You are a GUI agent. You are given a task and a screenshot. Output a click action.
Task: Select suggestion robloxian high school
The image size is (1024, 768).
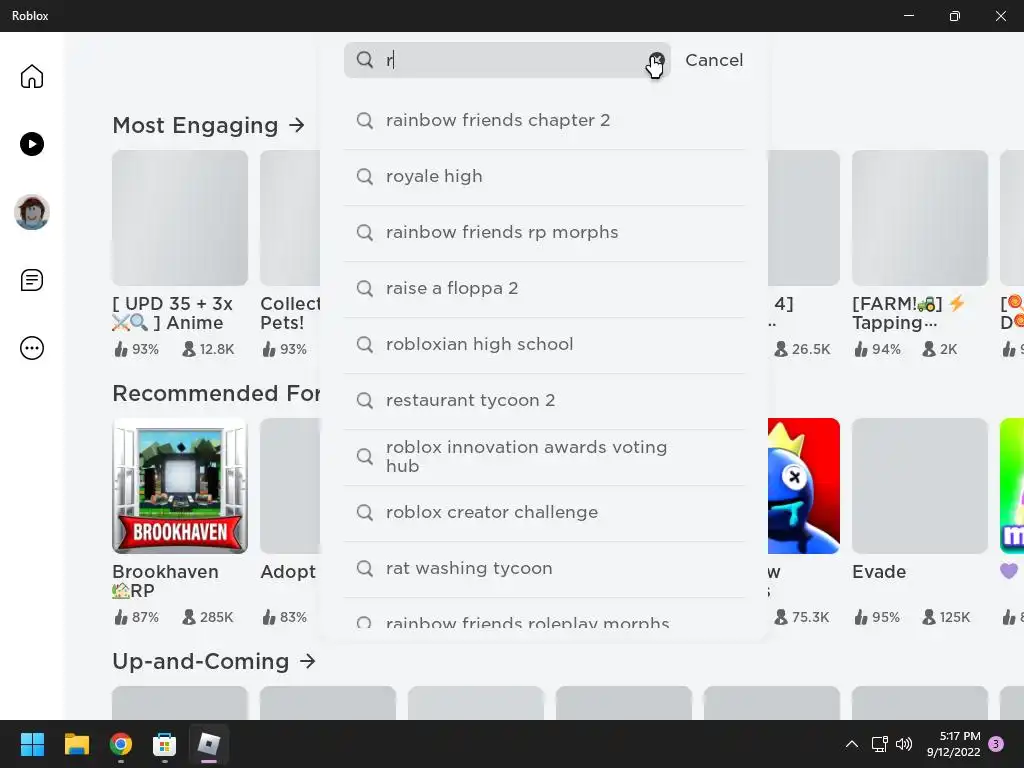(x=544, y=345)
